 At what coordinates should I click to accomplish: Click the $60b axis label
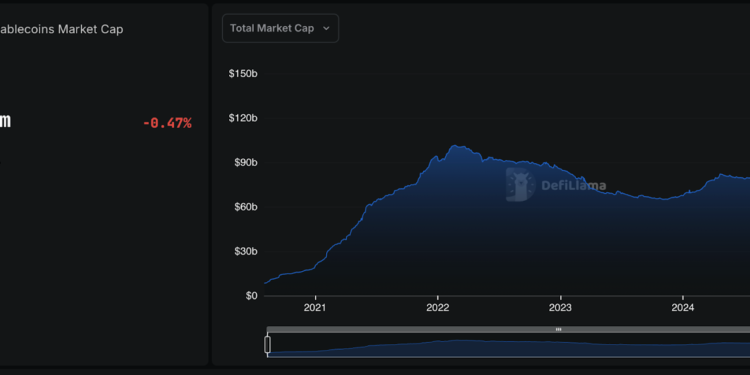coord(245,207)
